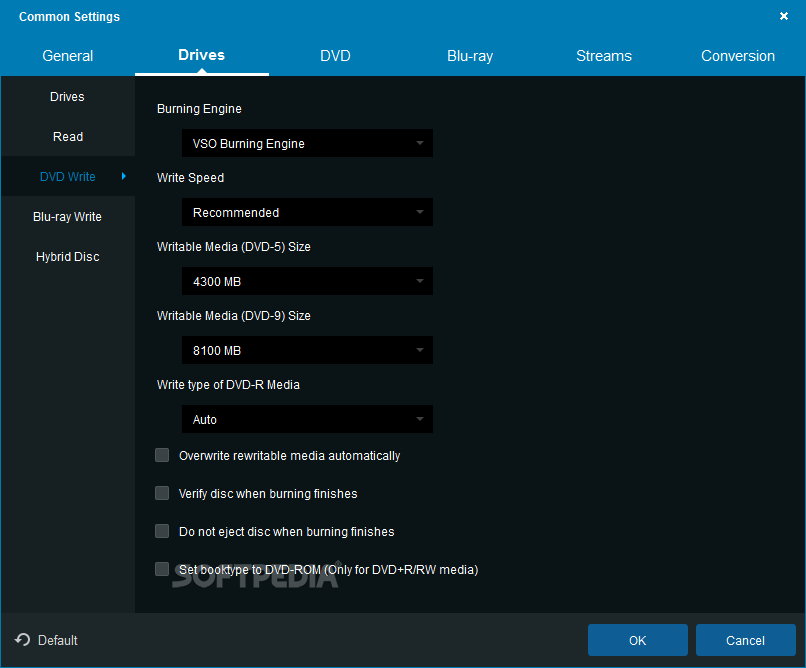Open the Read section in sidebar
This screenshot has width=806, height=668.
(x=67, y=137)
